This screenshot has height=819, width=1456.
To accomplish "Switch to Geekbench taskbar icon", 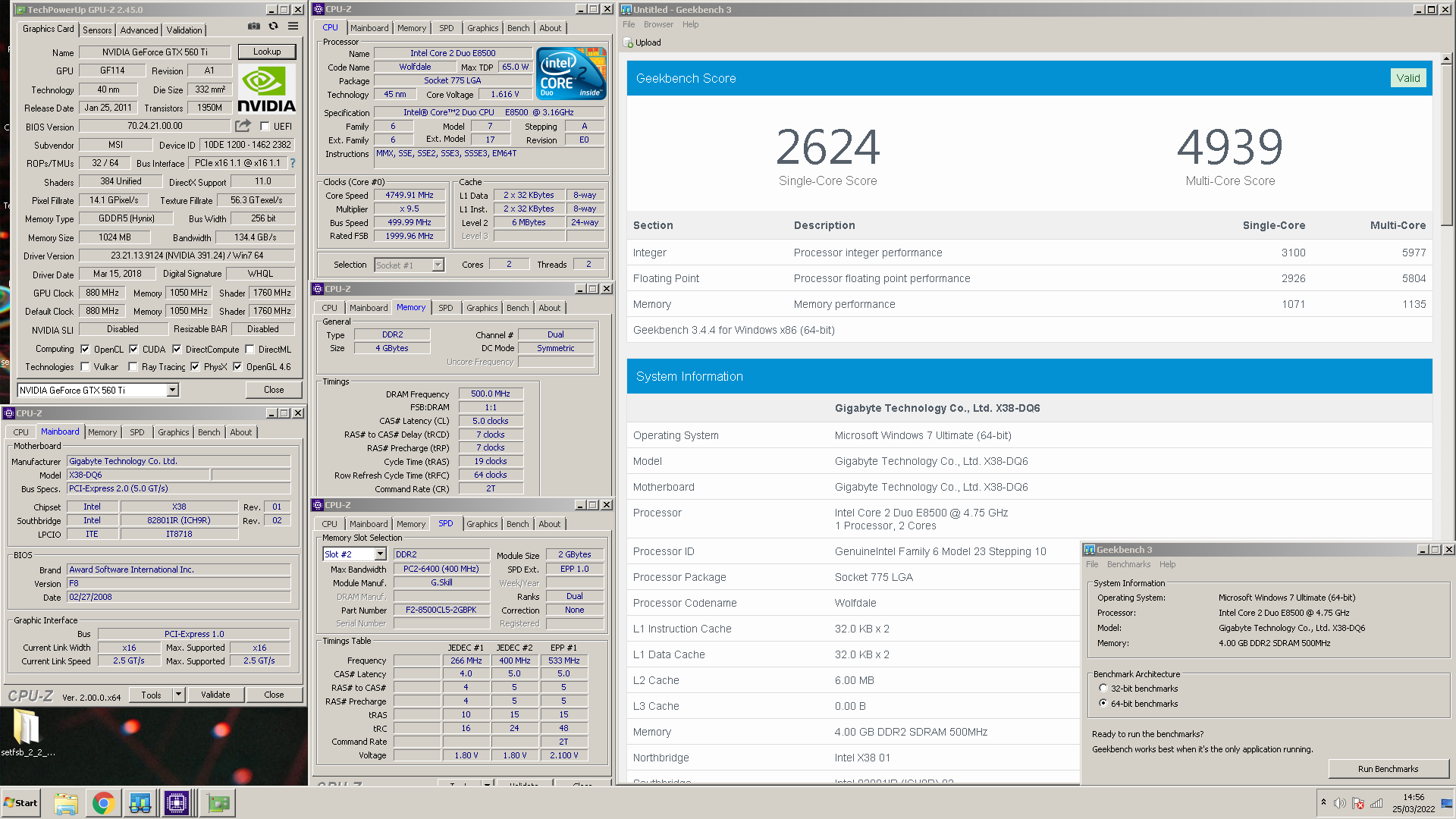I will [140, 803].
